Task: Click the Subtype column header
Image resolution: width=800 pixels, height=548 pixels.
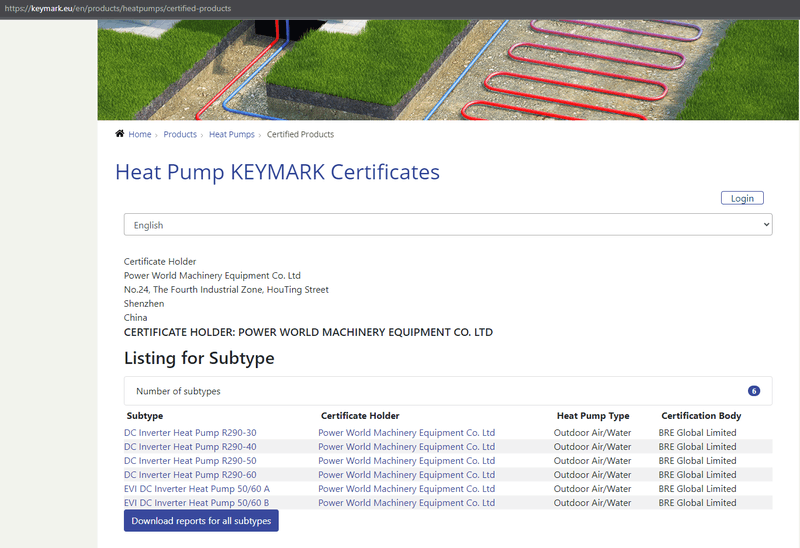Action: click(x=145, y=416)
